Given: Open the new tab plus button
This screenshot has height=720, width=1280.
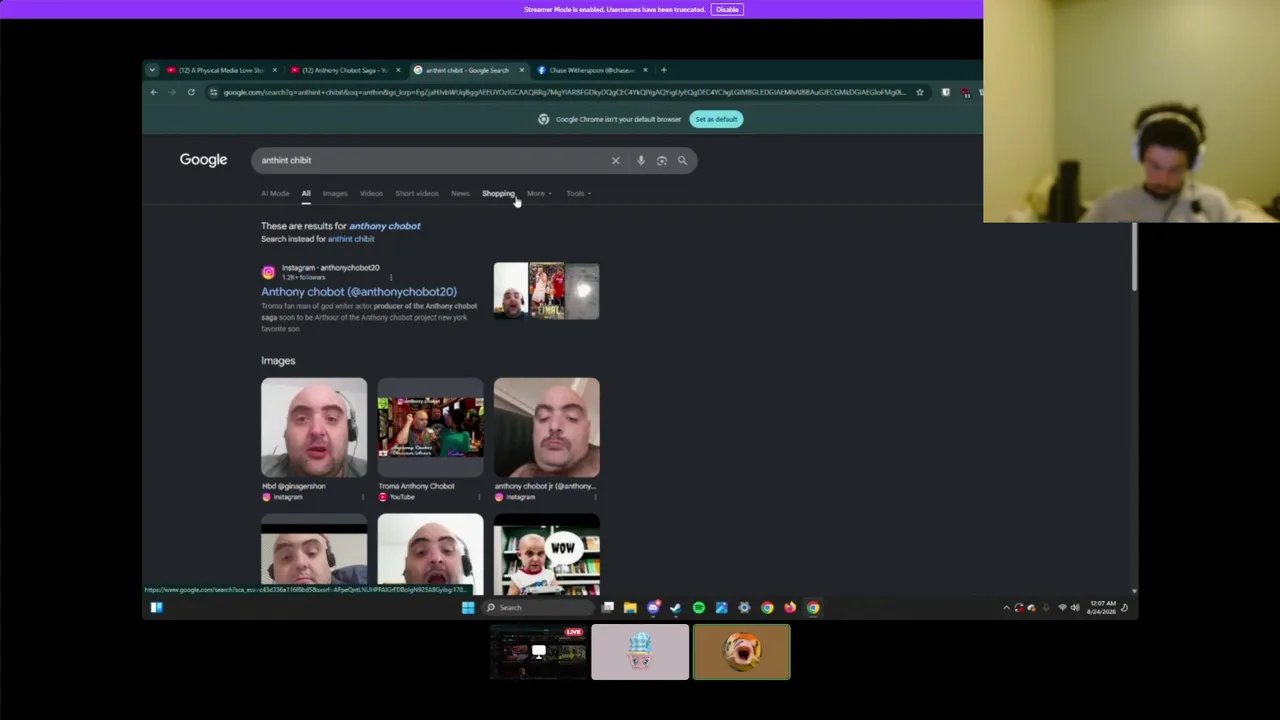Looking at the screenshot, I should 663,70.
